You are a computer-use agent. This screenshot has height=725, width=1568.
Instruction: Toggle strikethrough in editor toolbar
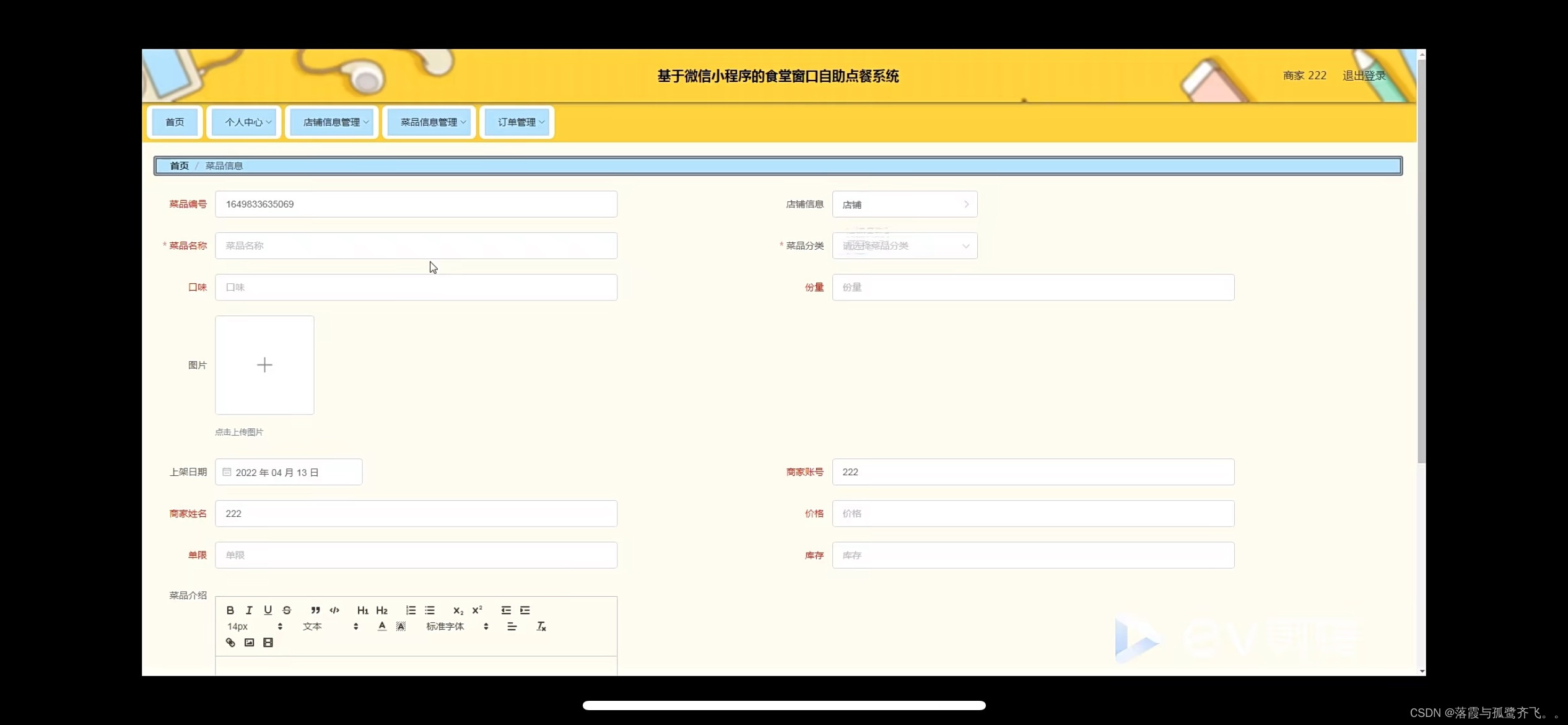(x=287, y=610)
